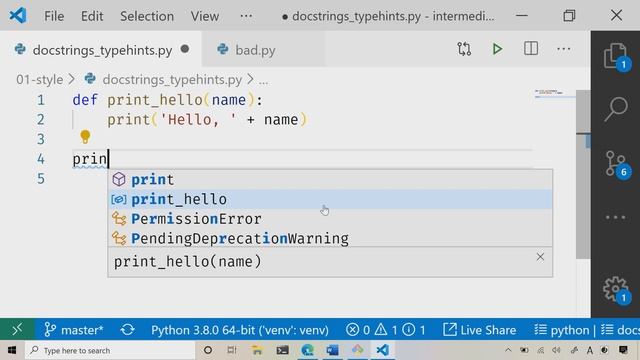The height and width of the screenshot is (360, 640).
Task: Open the Search view in activity bar
Action: tap(616, 109)
